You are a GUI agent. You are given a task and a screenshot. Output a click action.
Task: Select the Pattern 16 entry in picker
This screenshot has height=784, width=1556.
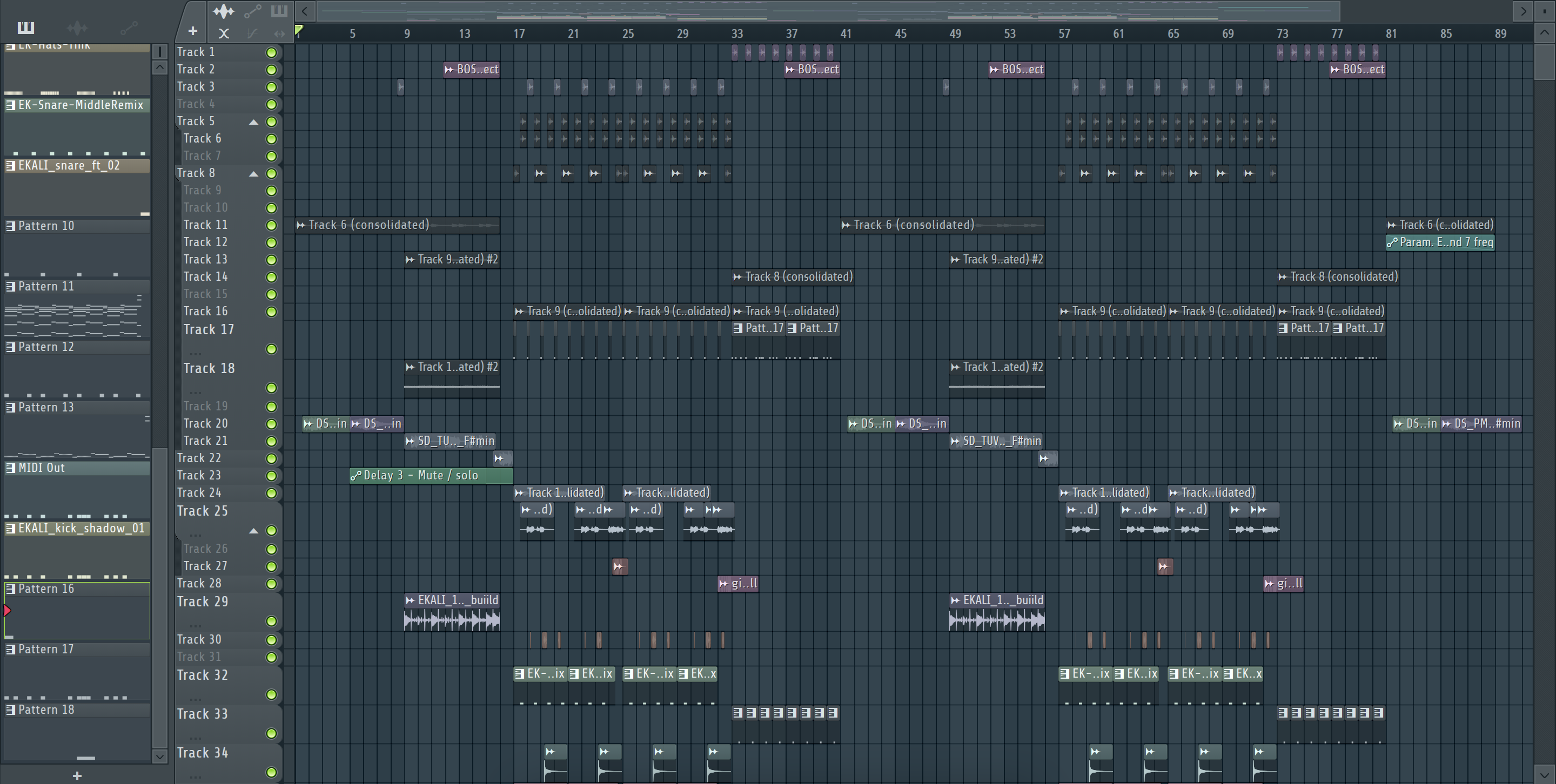pos(77,610)
